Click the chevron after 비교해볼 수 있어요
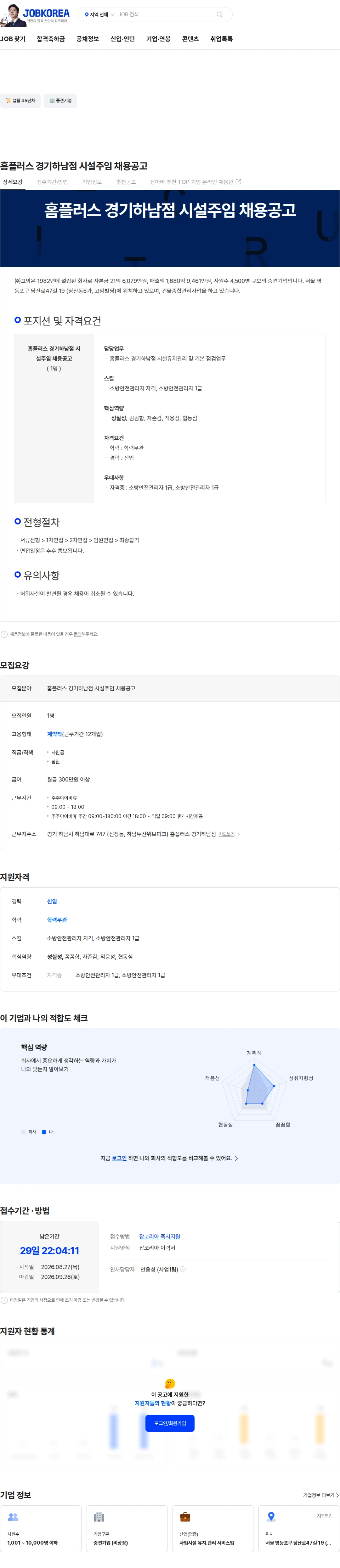This screenshot has width=340, height=1568. click(x=236, y=1158)
